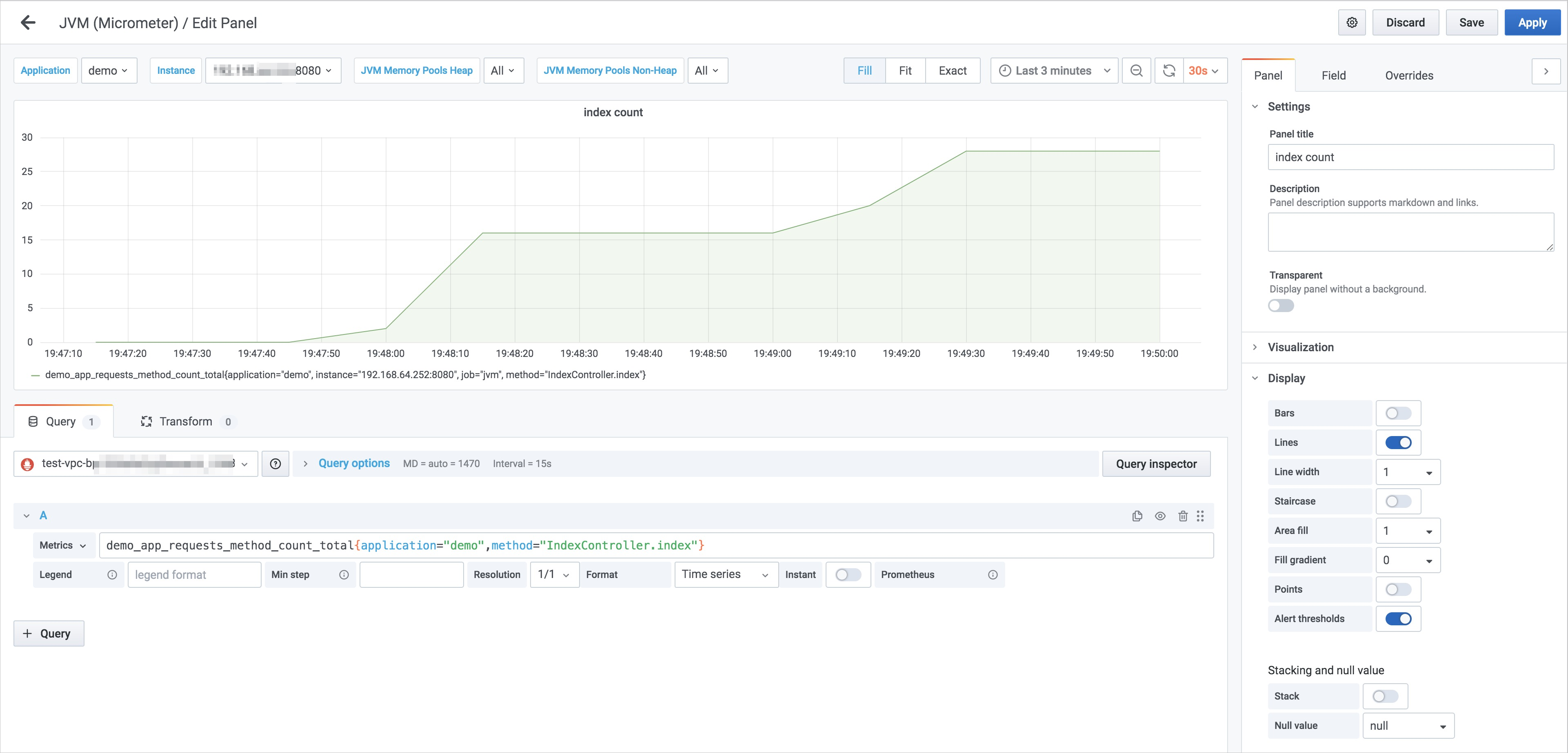1568x753 pixels.
Task: Open JVM Memory Pools Heap All dropdown
Action: (x=503, y=71)
